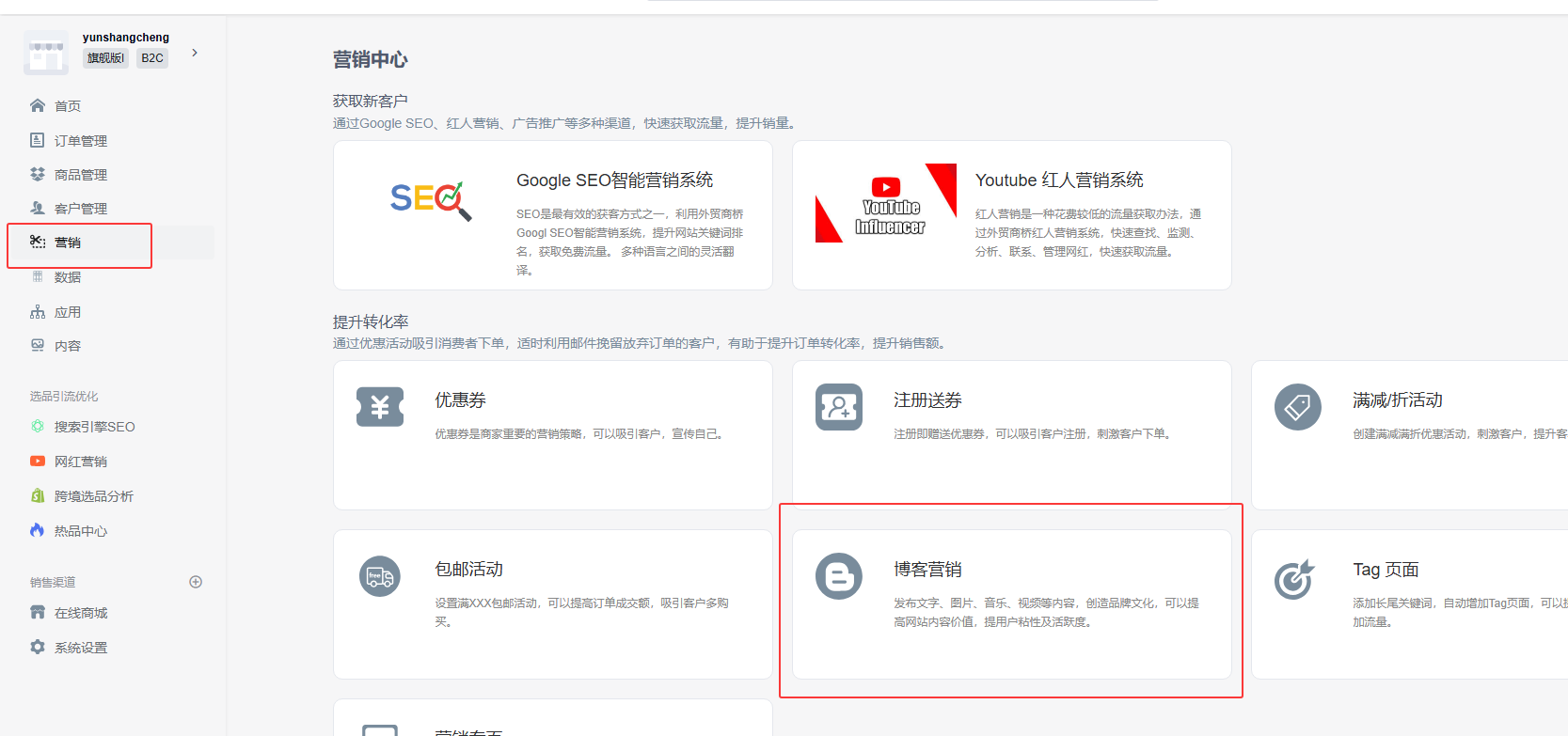Screen dimensions: 1568x736
Task: Click the 满减/折活动 tag icon
Action: point(1297,407)
